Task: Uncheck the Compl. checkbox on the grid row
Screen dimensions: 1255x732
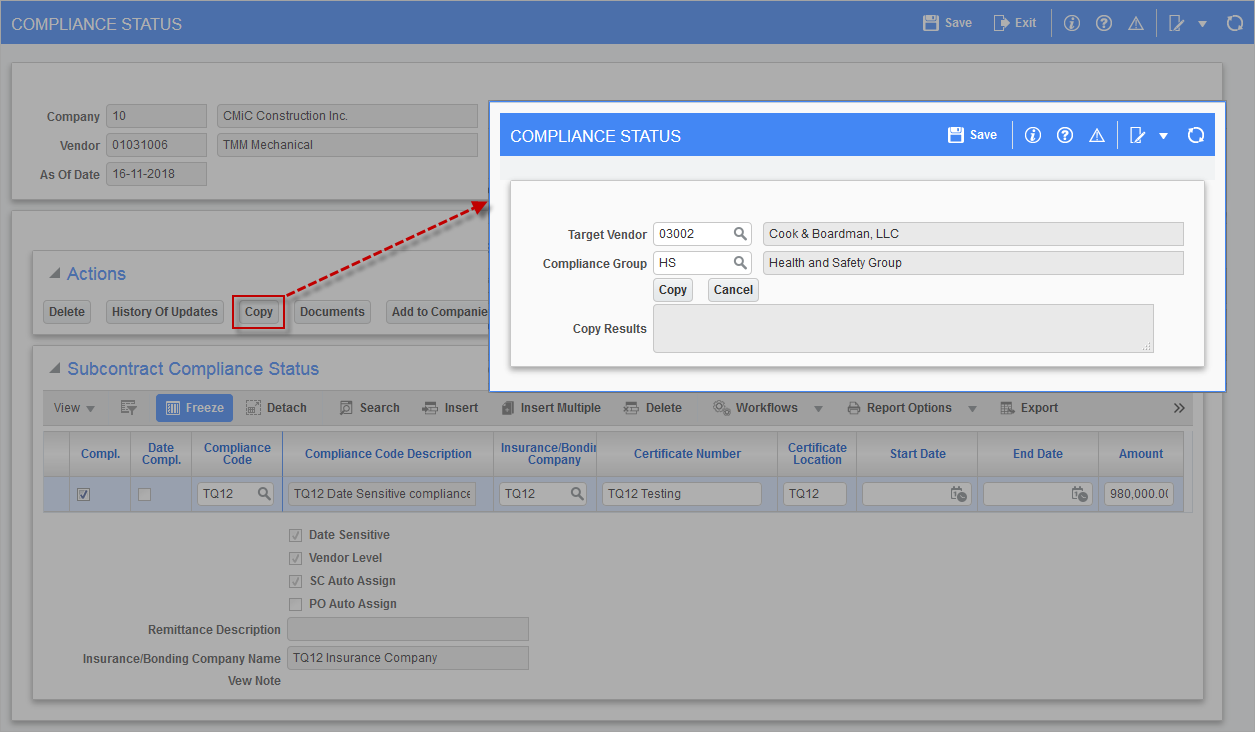Action: pos(83,493)
